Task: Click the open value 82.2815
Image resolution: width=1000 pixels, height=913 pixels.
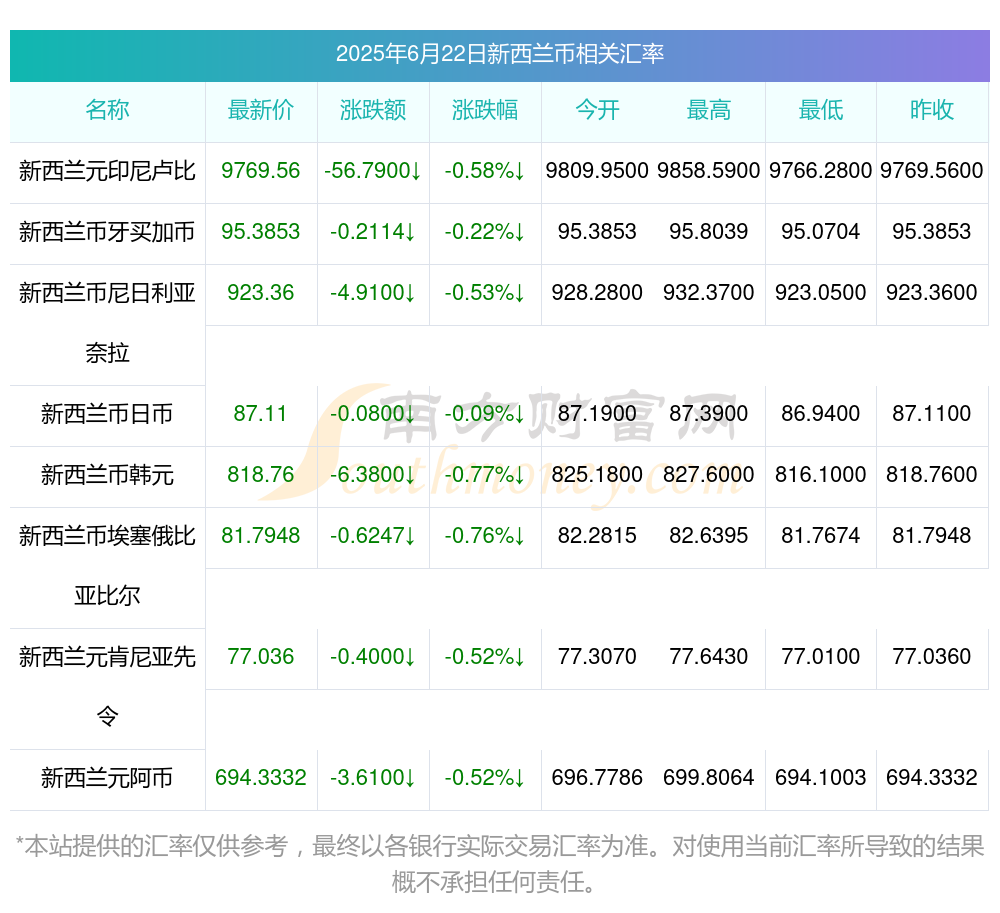Action: coord(597,536)
